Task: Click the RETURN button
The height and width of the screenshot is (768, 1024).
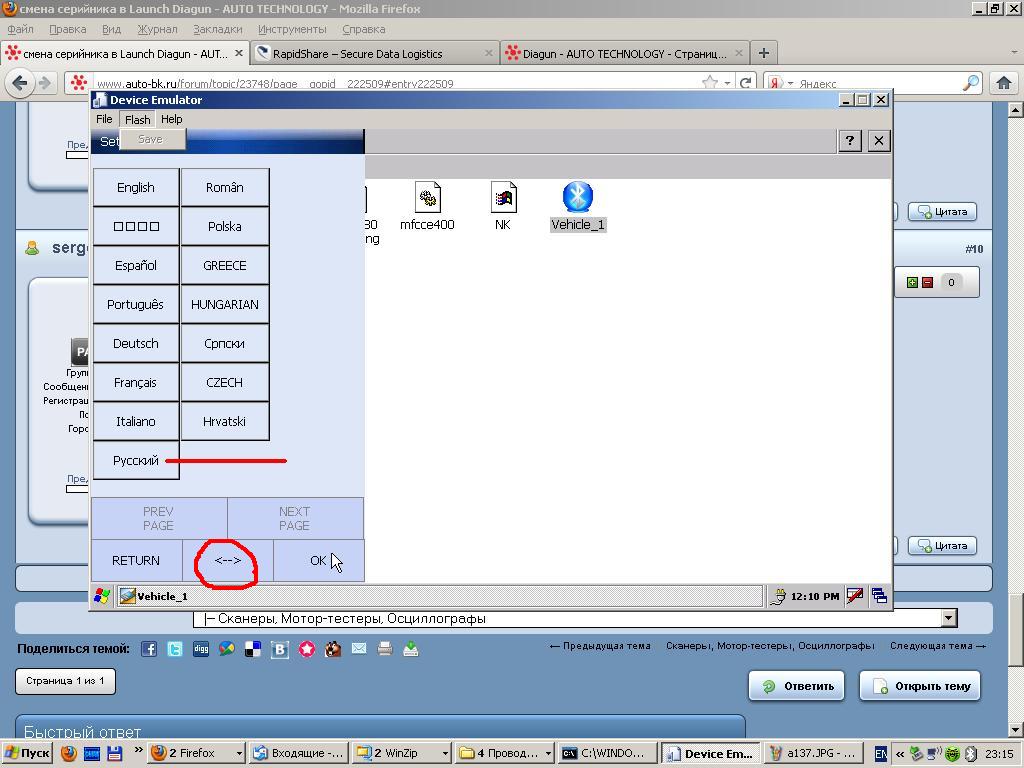Action: [136, 560]
